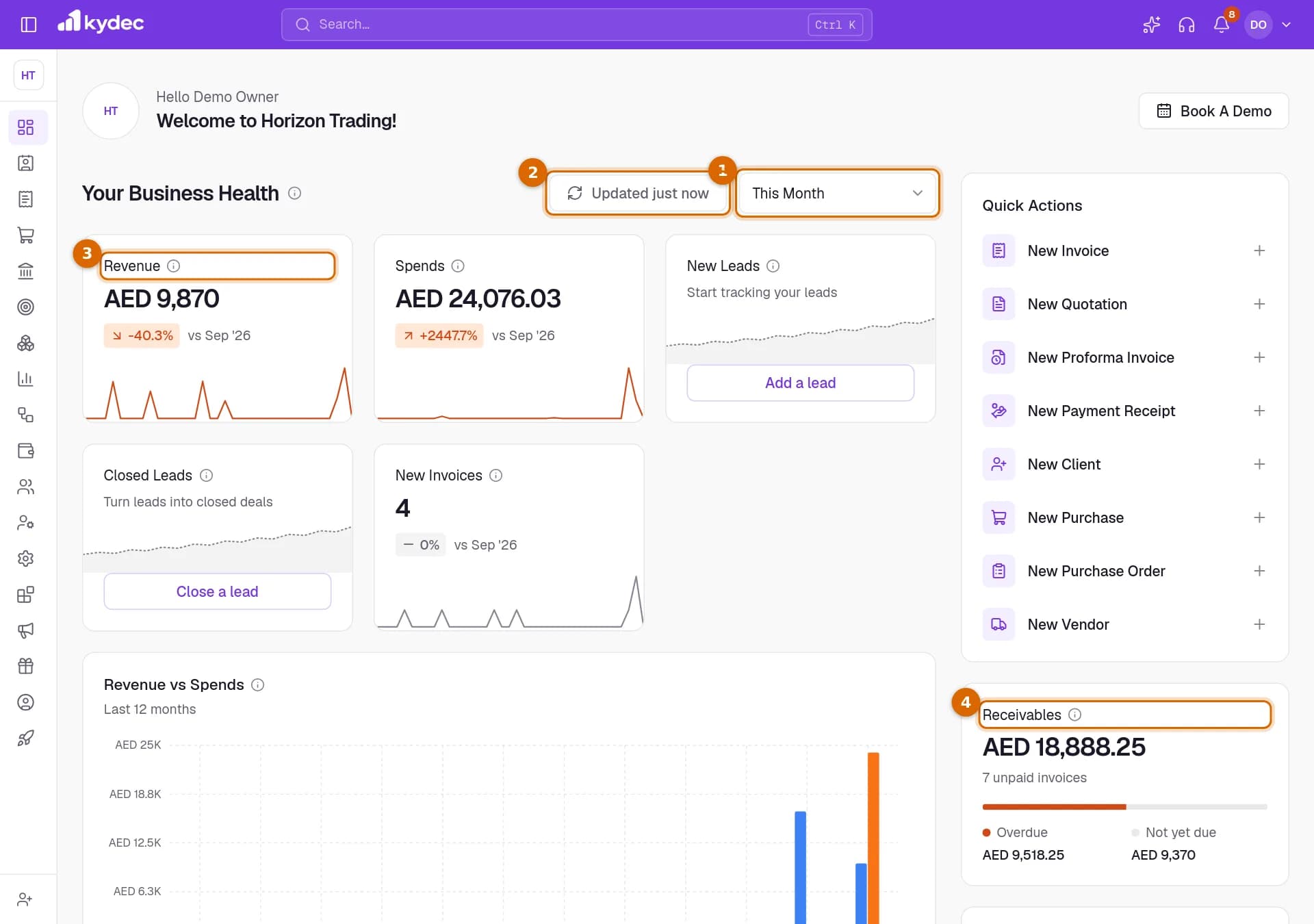Click the New Invoices count 4

[x=402, y=508]
